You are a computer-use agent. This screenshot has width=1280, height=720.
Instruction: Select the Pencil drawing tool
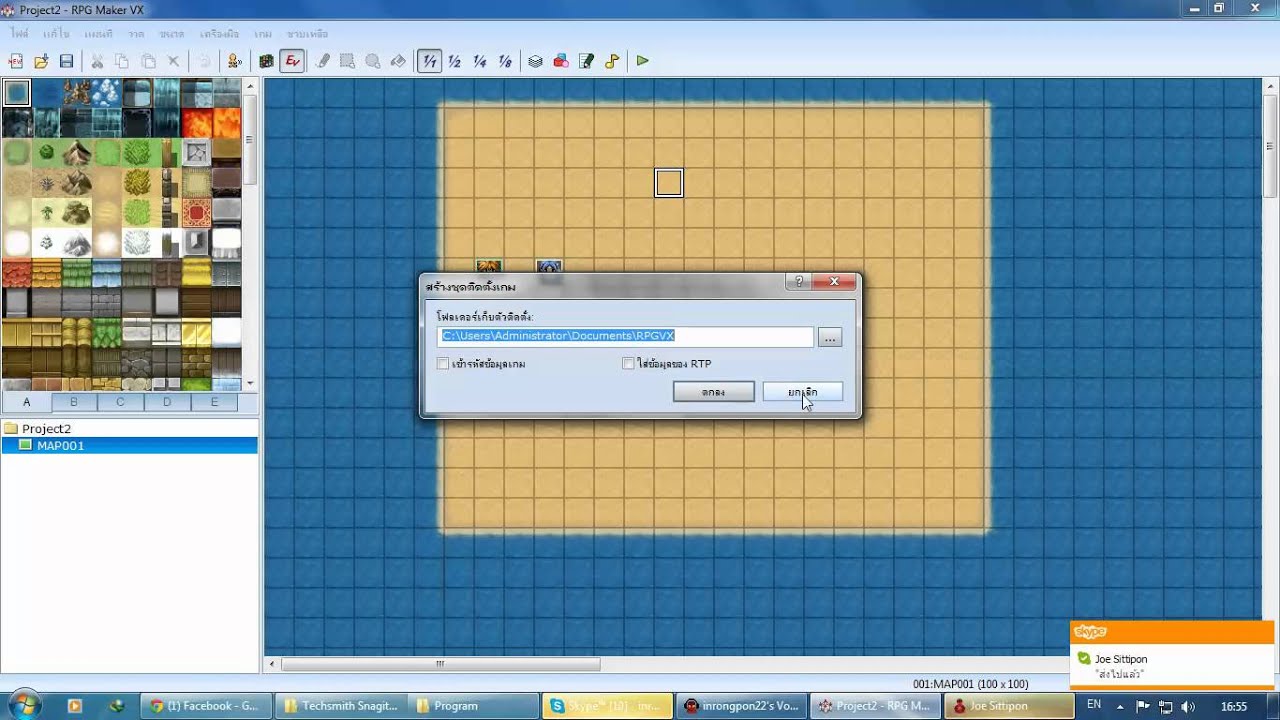322,61
